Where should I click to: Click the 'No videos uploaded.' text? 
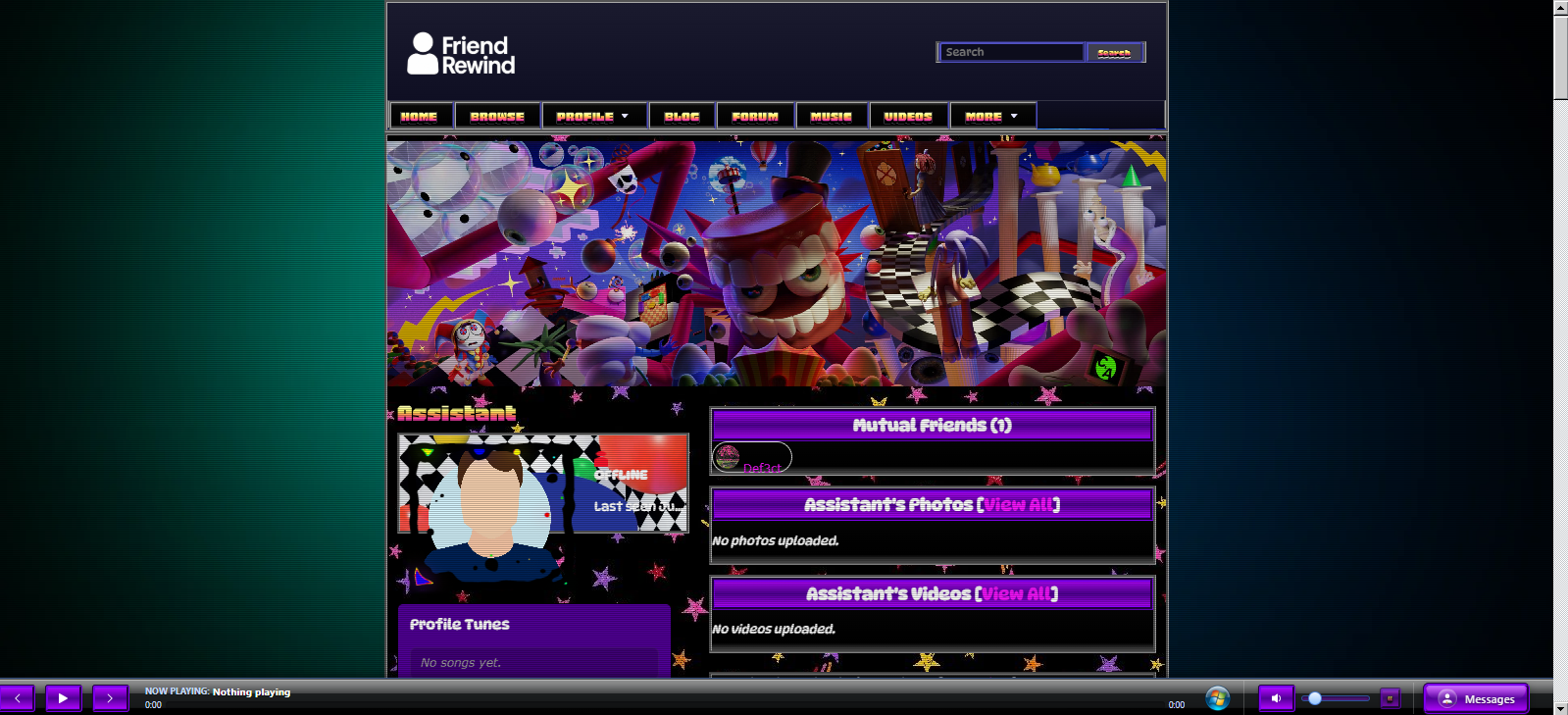774,629
